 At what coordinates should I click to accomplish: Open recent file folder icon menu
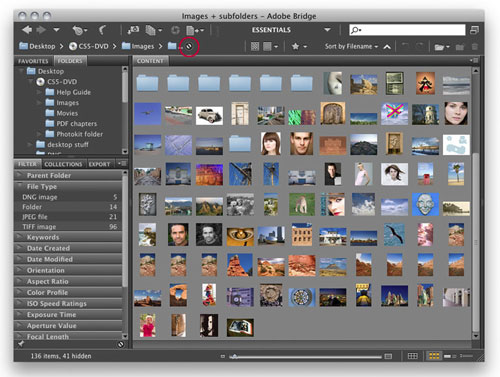coord(442,47)
